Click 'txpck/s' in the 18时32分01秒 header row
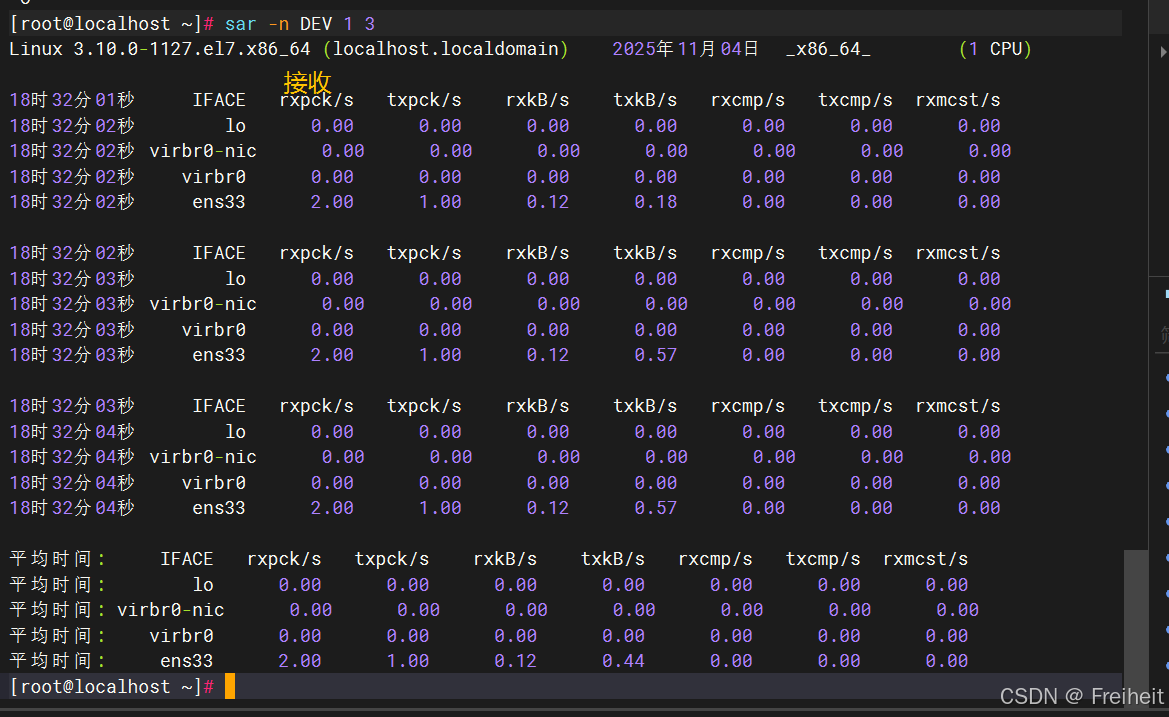Viewport: 1169px width, 717px height. coord(424,100)
